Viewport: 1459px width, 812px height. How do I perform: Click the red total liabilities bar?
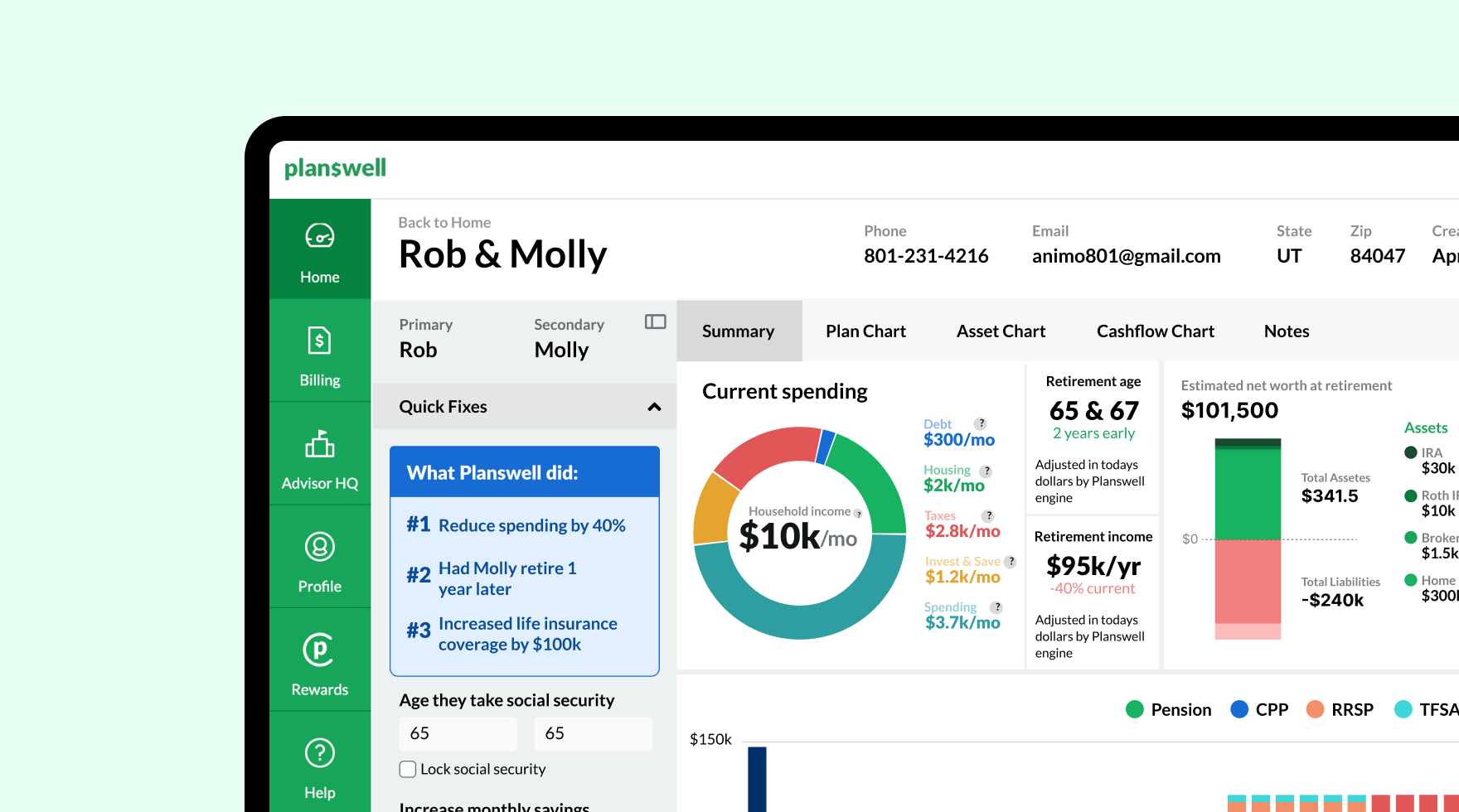coord(1248,582)
